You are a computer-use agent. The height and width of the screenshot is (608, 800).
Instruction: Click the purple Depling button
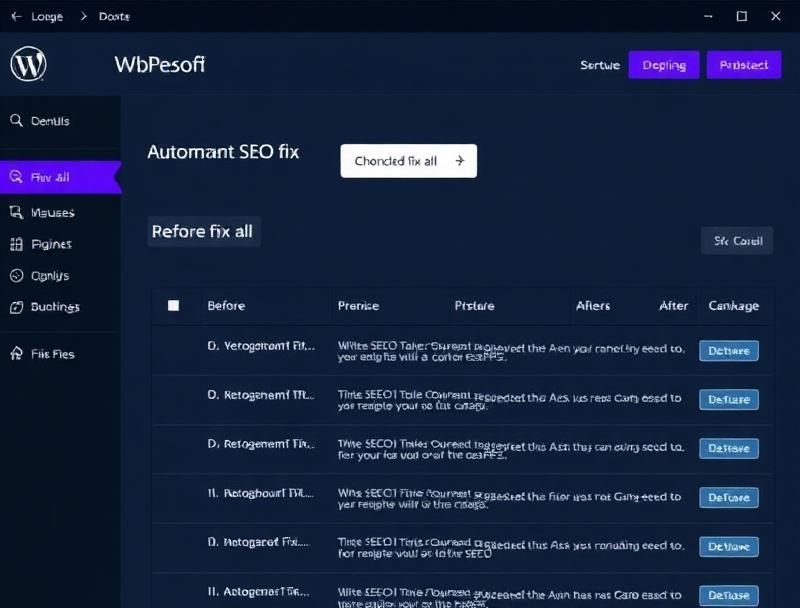664,65
